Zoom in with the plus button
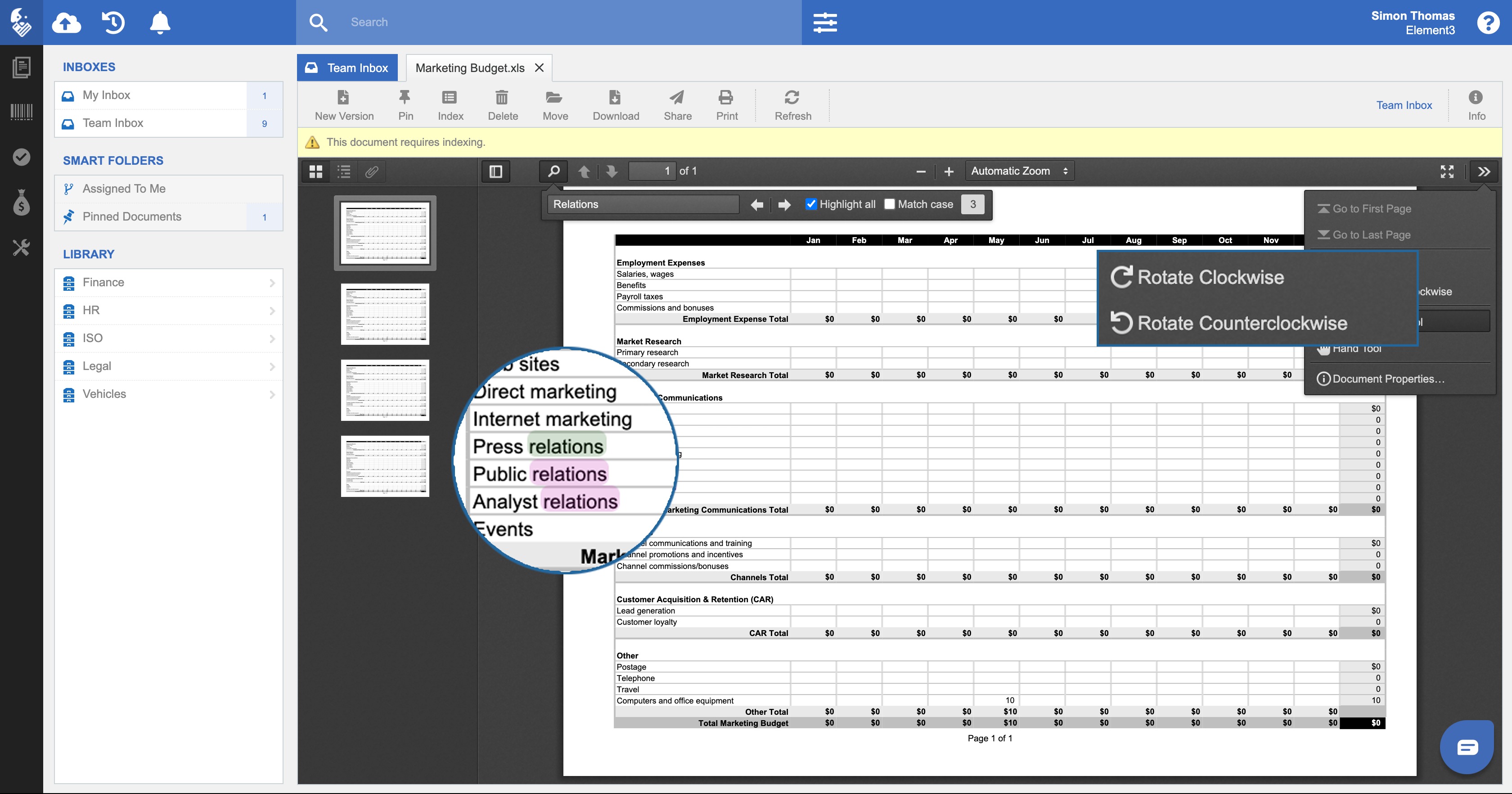Image resolution: width=1512 pixels, height=794 pixels. pyautogui.click(x=949, y=171)
